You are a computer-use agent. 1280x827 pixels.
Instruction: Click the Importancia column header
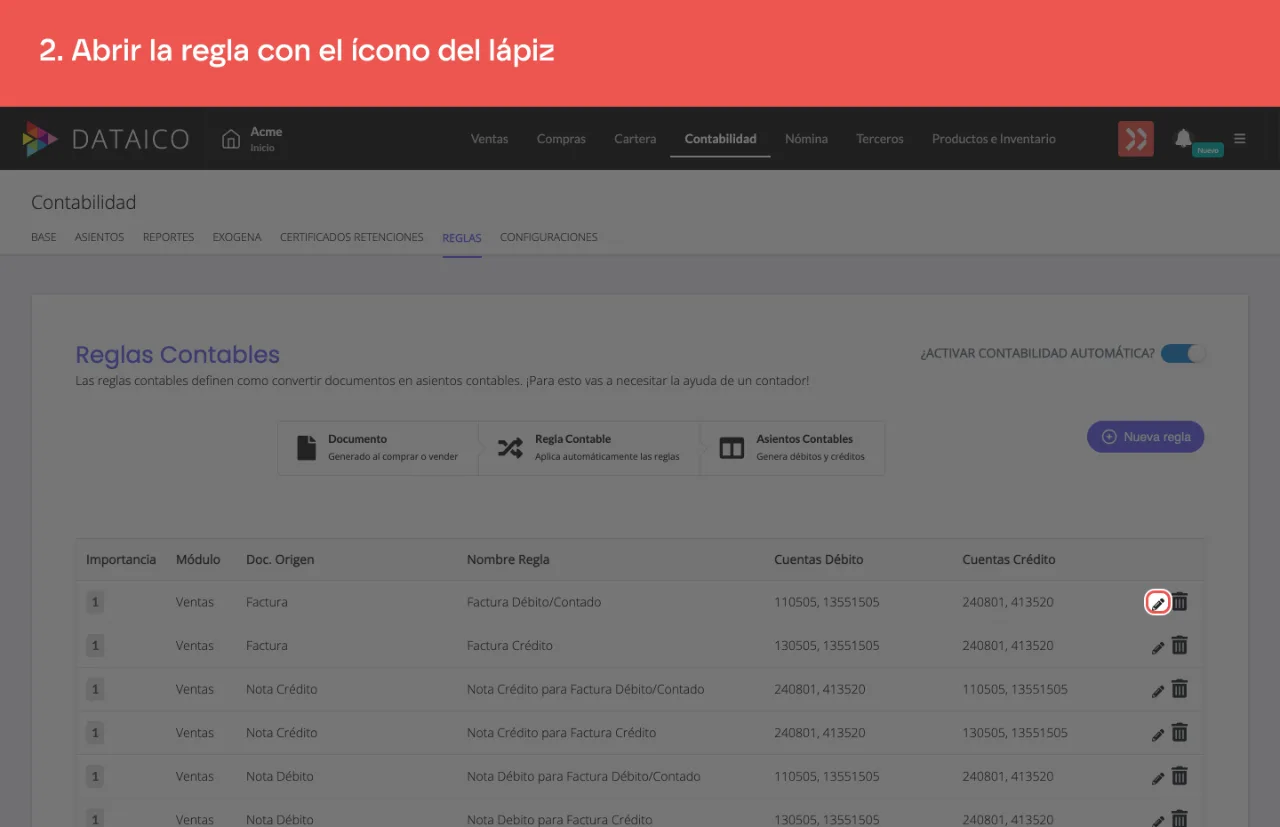121,559
